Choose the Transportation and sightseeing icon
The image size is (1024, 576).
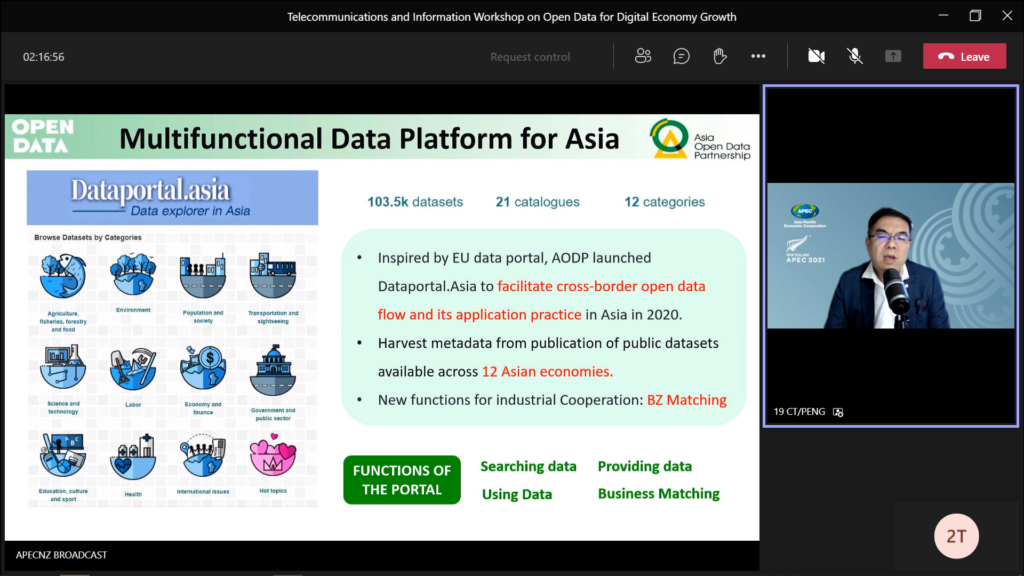pyautogui.click(x=273, y=276)
